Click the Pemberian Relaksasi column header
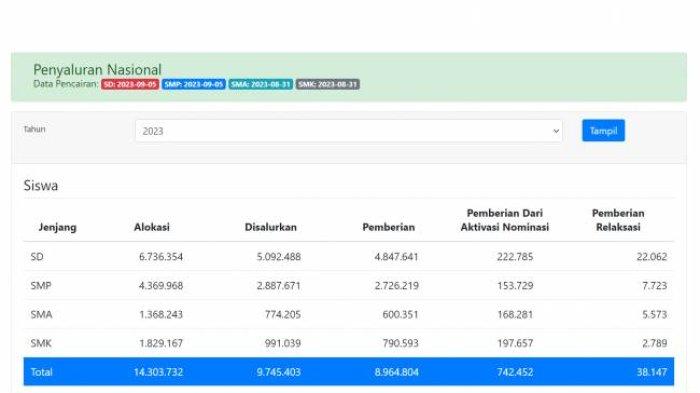This screenshot has height=393, width=700. pos(618,220)
